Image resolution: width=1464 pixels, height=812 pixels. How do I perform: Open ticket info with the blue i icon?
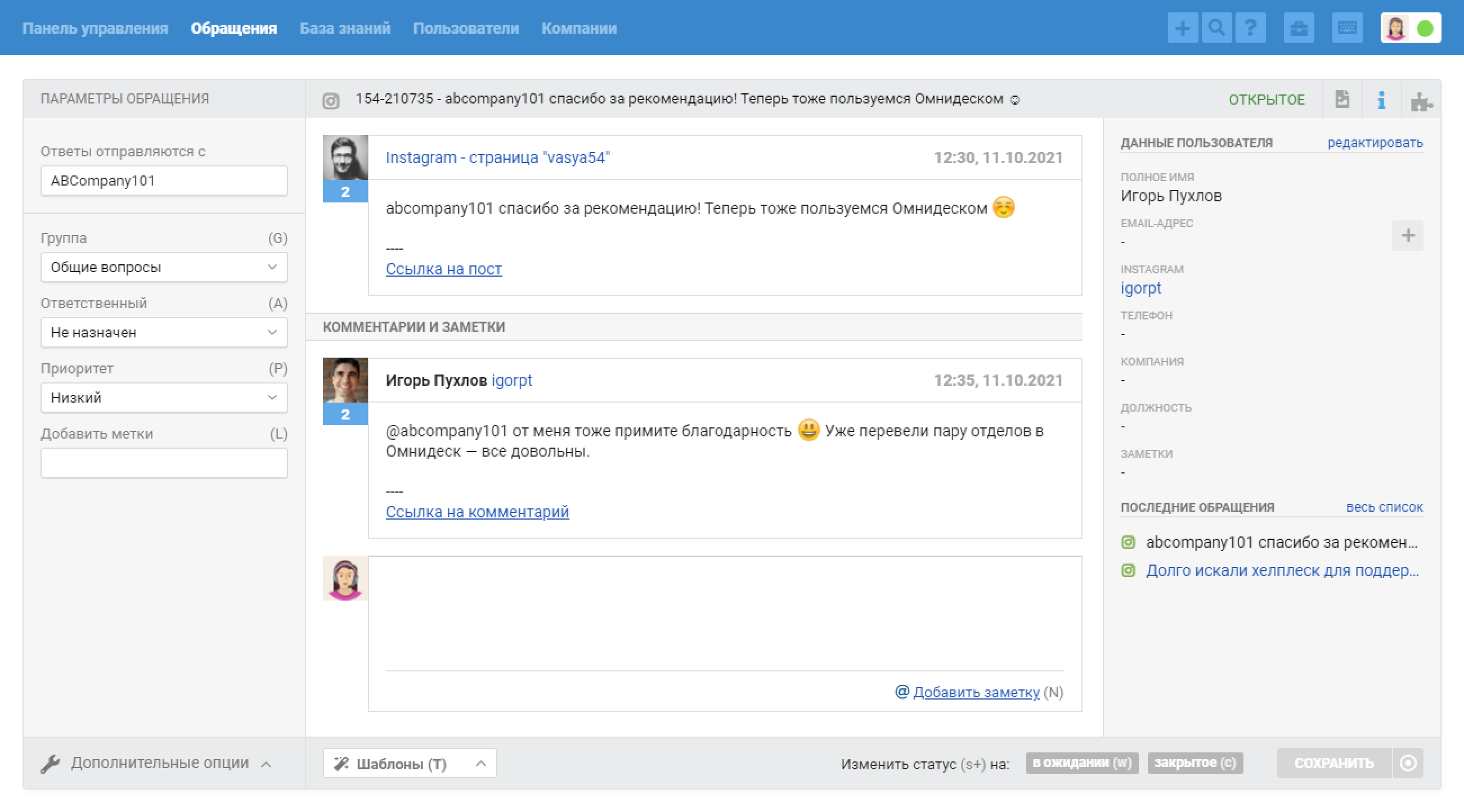click(x=1382, y=100)
